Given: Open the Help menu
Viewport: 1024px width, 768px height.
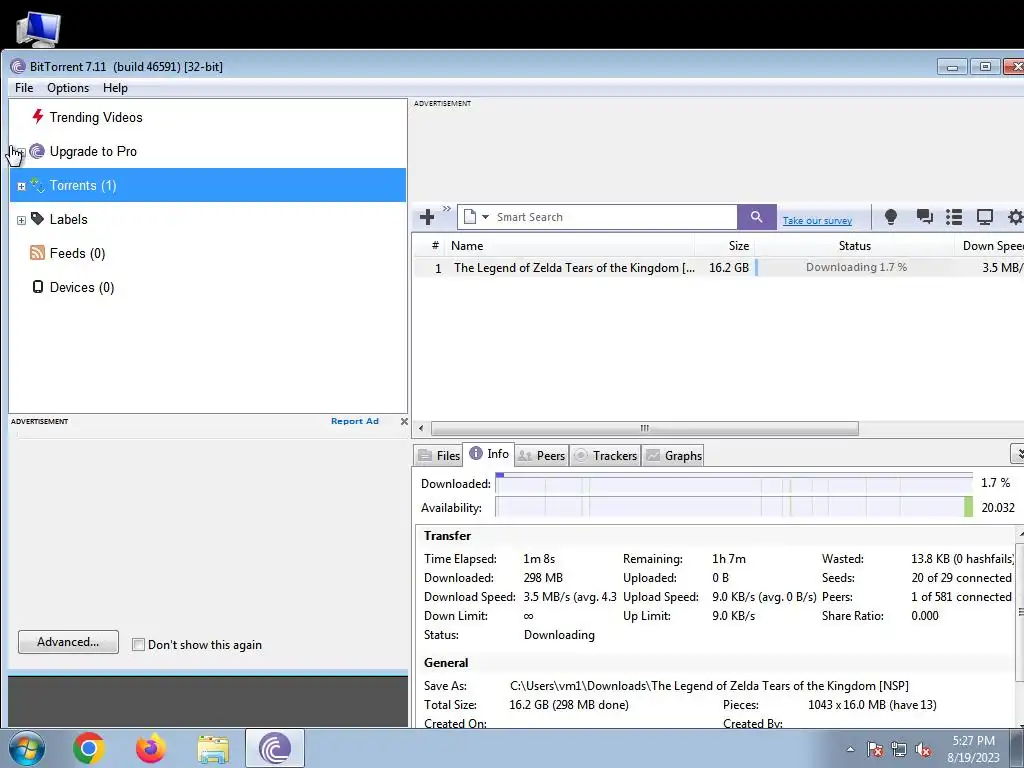Looking at the screenshot, I should pos(115,88).
